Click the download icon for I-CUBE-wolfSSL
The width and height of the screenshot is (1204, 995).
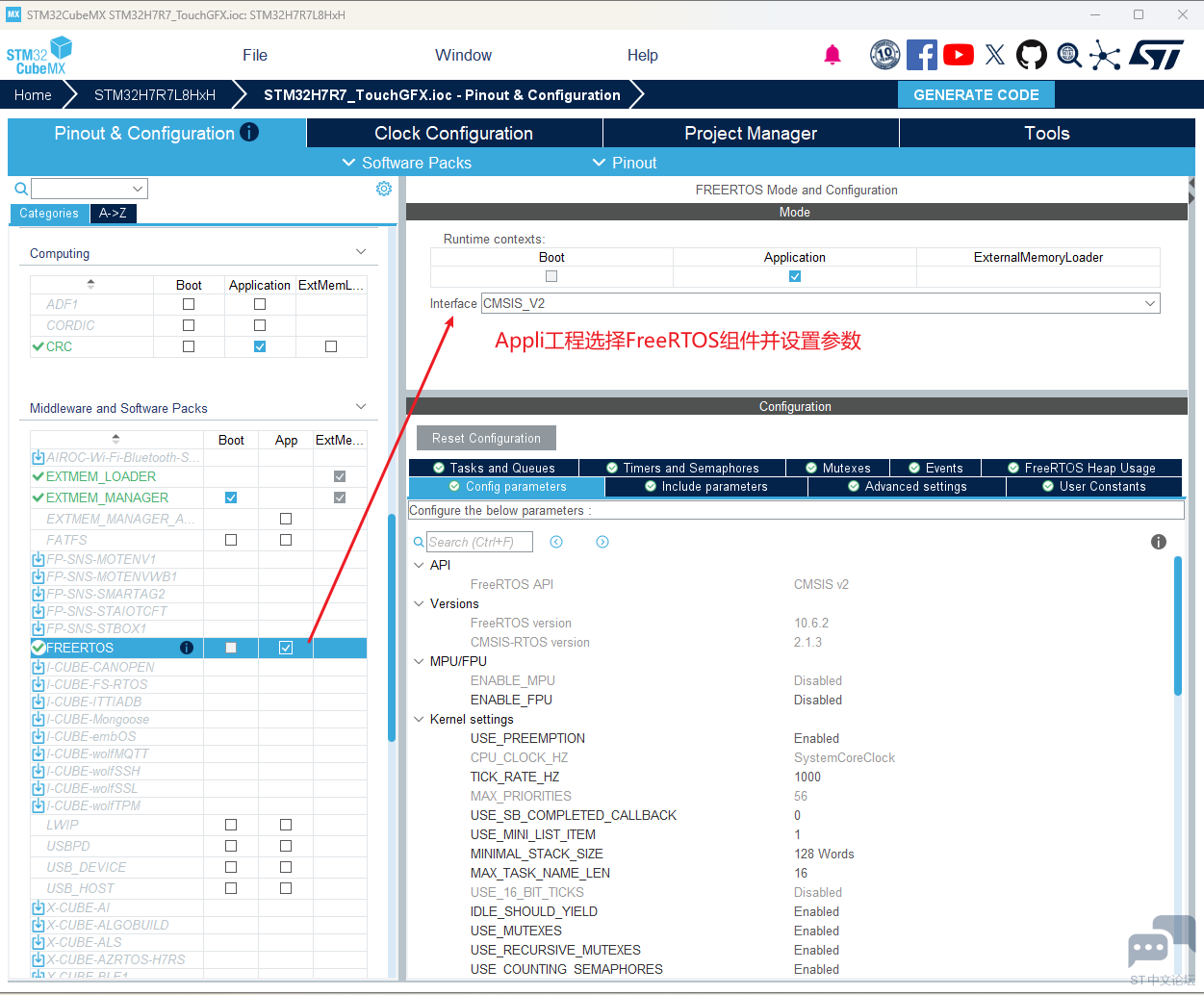point(38,788)
